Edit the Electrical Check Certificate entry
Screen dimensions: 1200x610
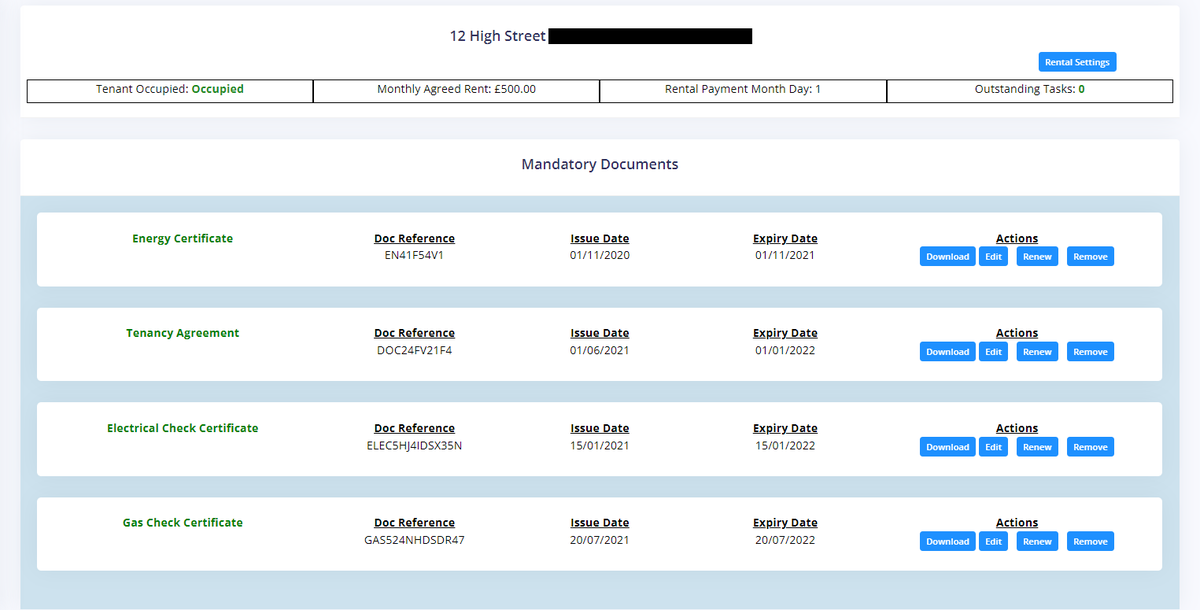coord(993,447)
